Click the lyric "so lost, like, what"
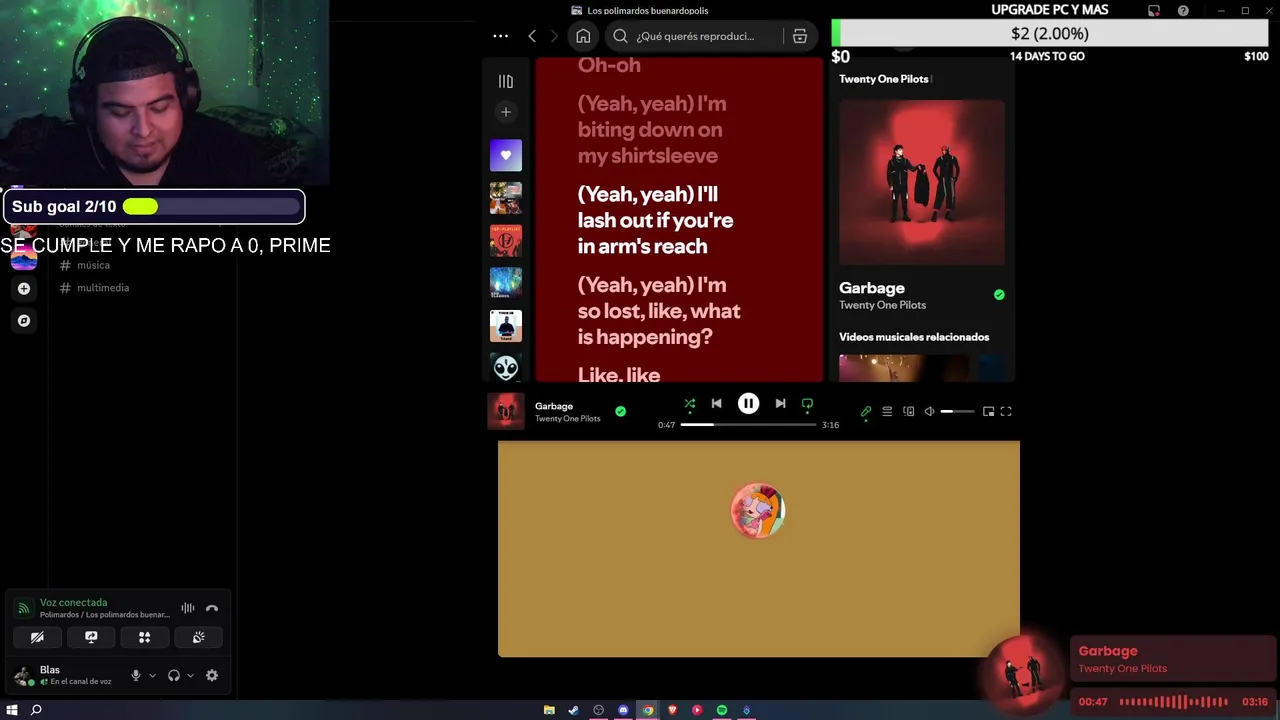This screenshot has width=1280, height=720. (659, 310)
